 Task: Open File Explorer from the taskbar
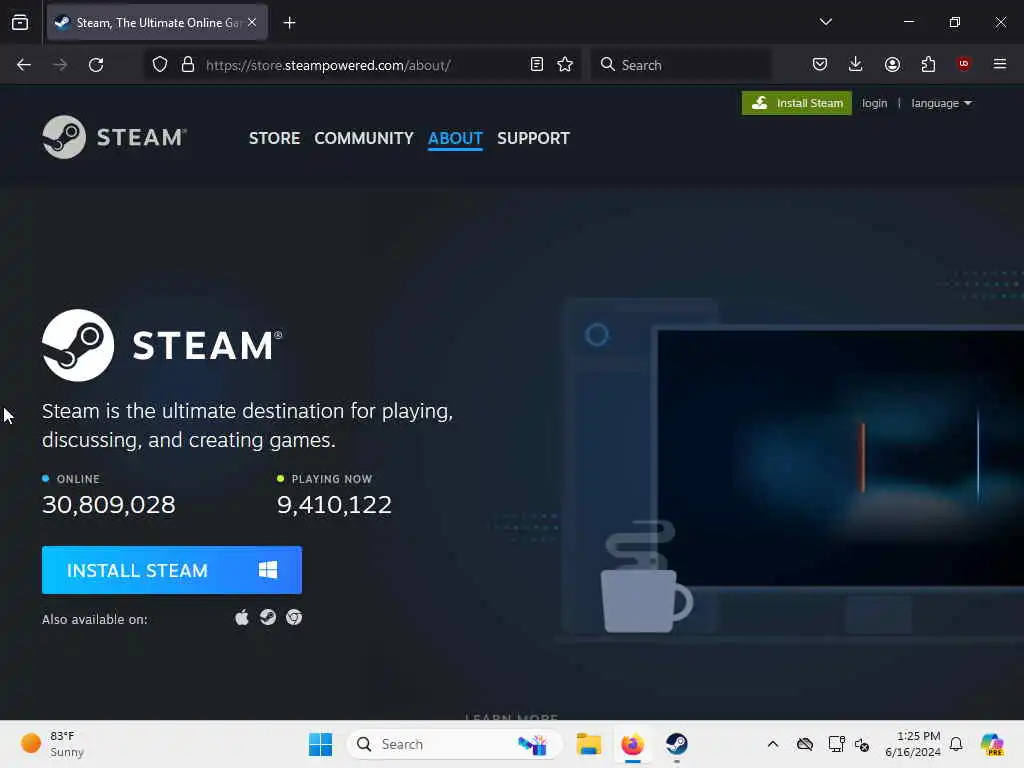click(x=588, y=744)
